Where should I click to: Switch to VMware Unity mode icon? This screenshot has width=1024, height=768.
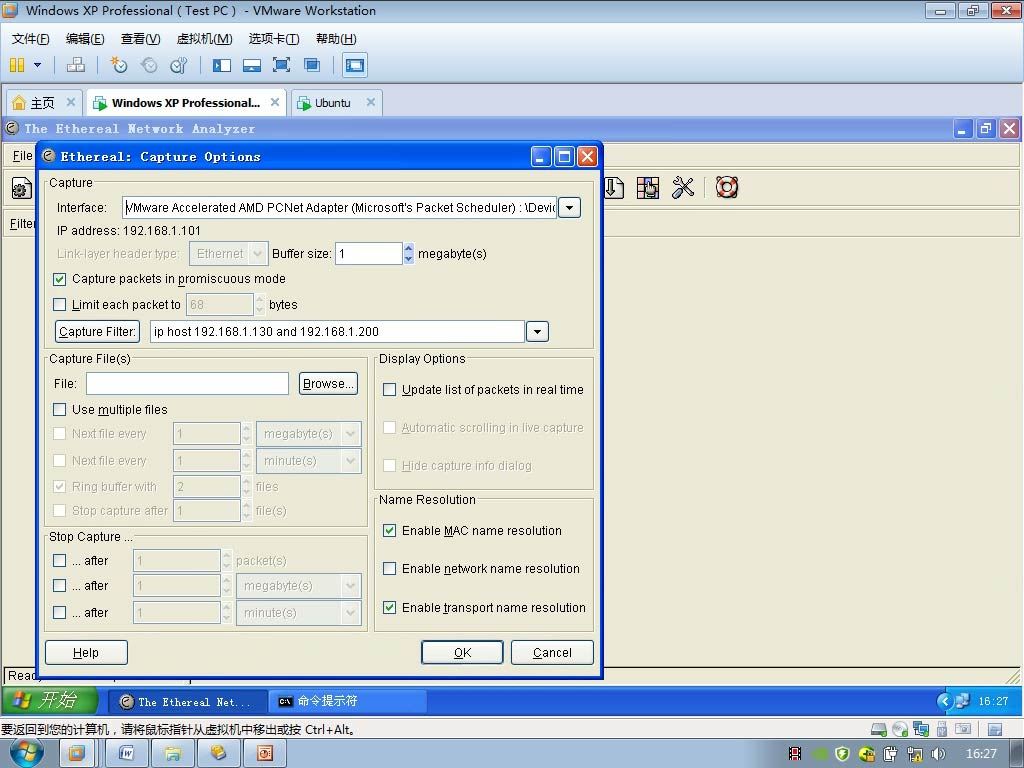312,65
